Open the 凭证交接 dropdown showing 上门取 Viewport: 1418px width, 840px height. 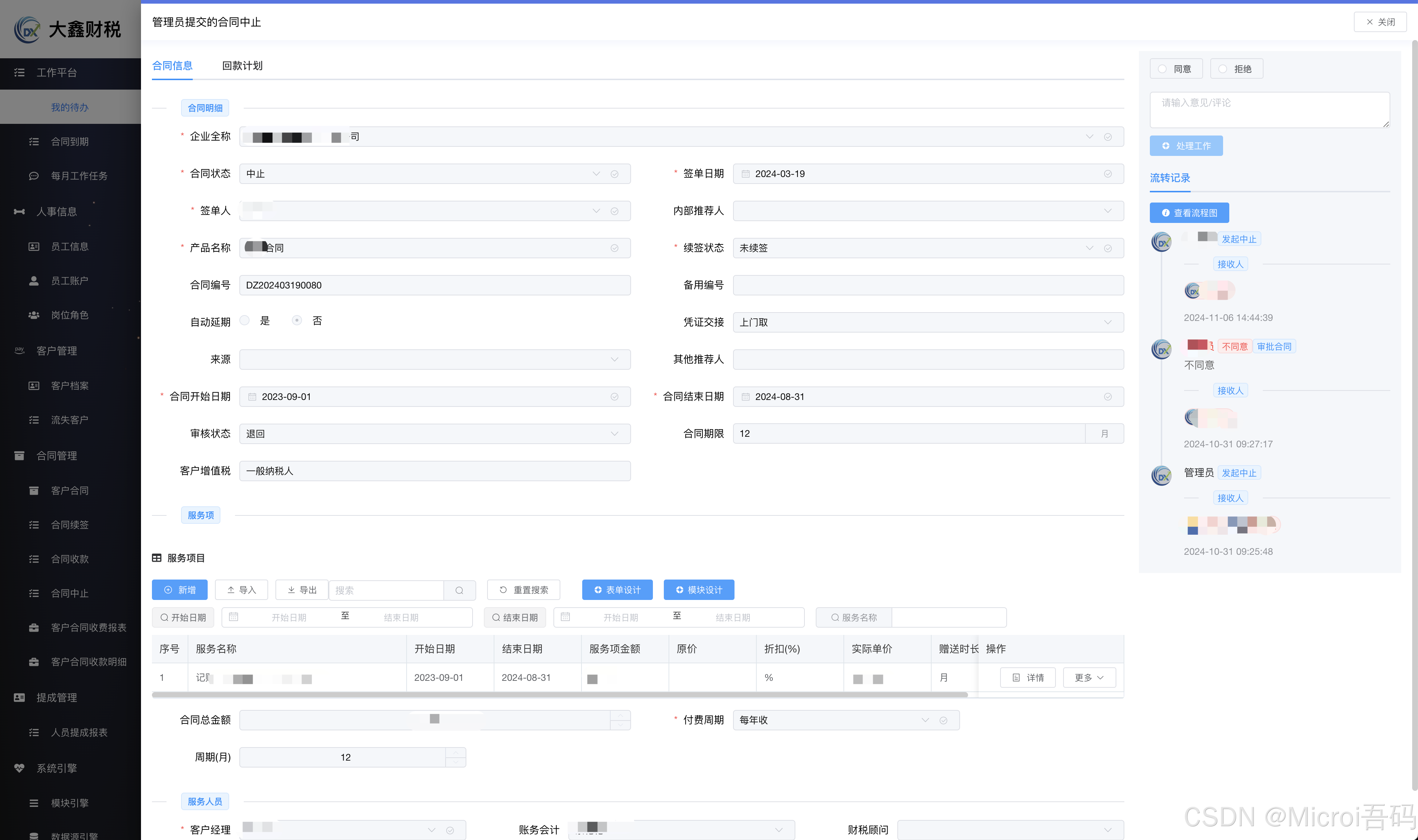1108,322
